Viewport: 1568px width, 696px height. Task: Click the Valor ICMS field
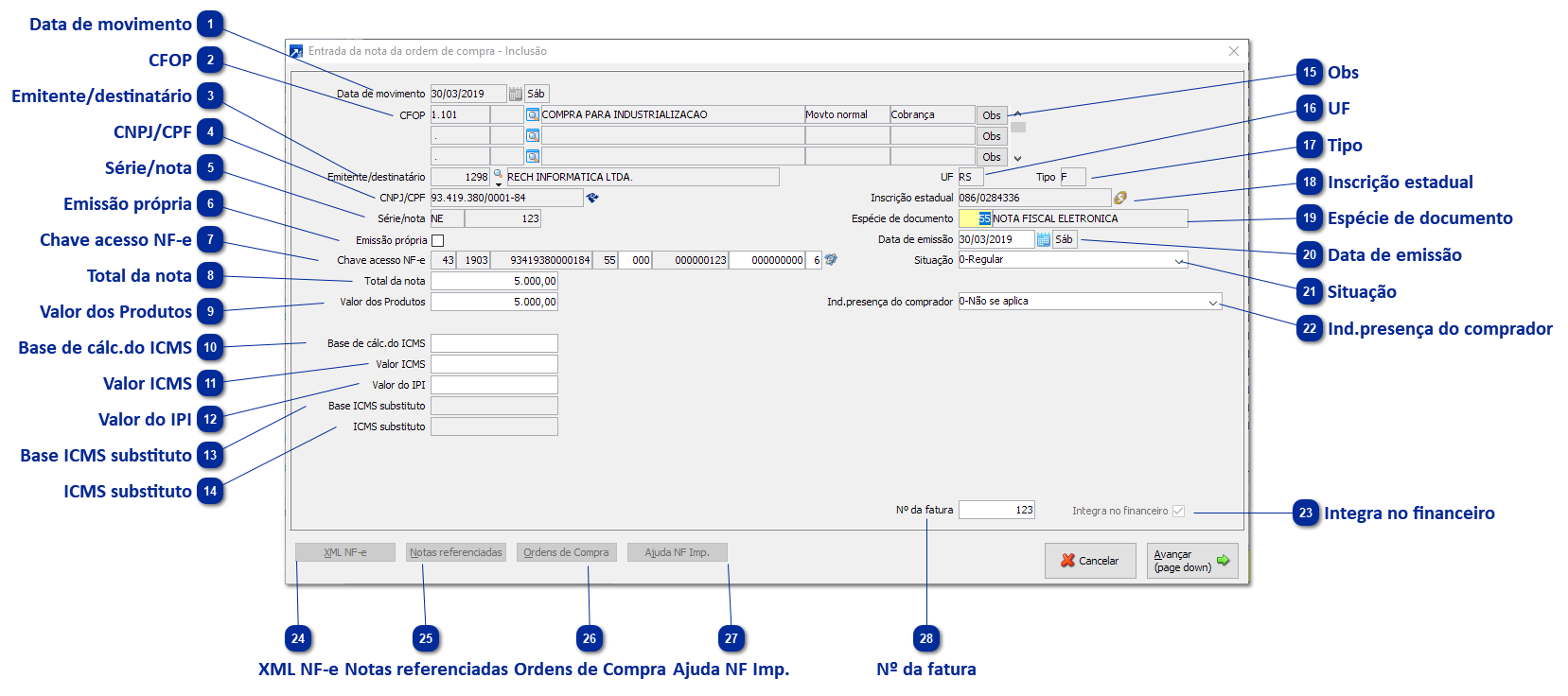494,364
